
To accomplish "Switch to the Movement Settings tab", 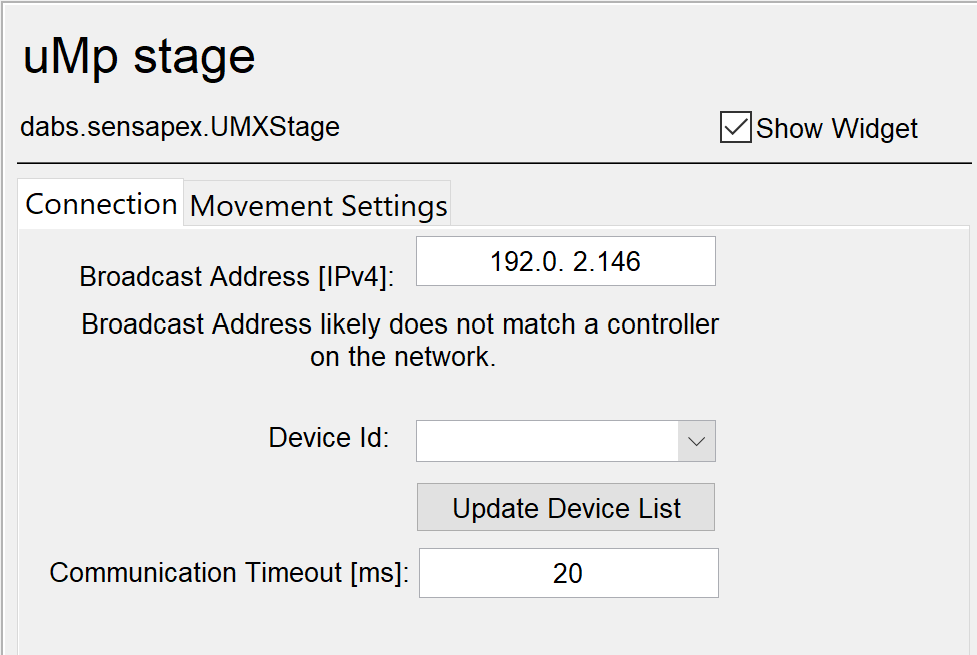I will point(317,205).
